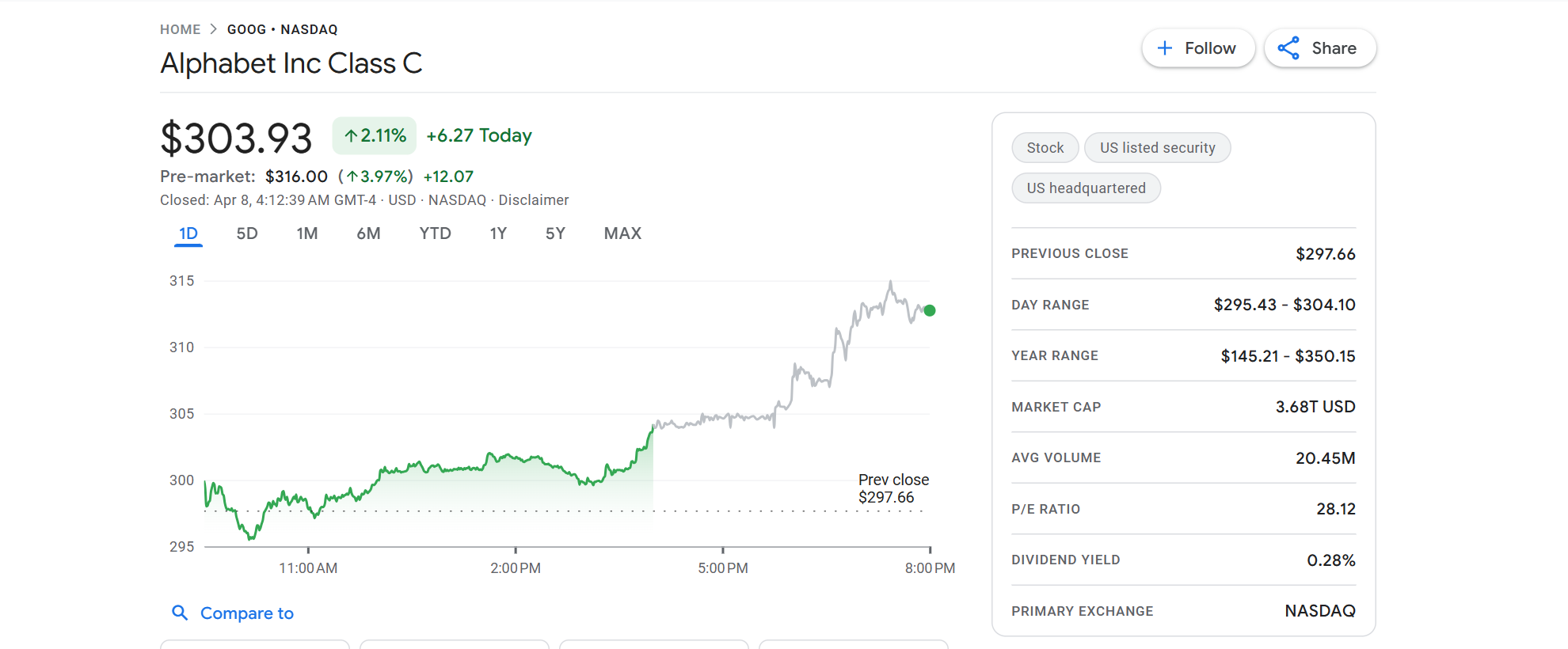Click GOOG • NASDAQ breadcrumb text

click(283, 29)
